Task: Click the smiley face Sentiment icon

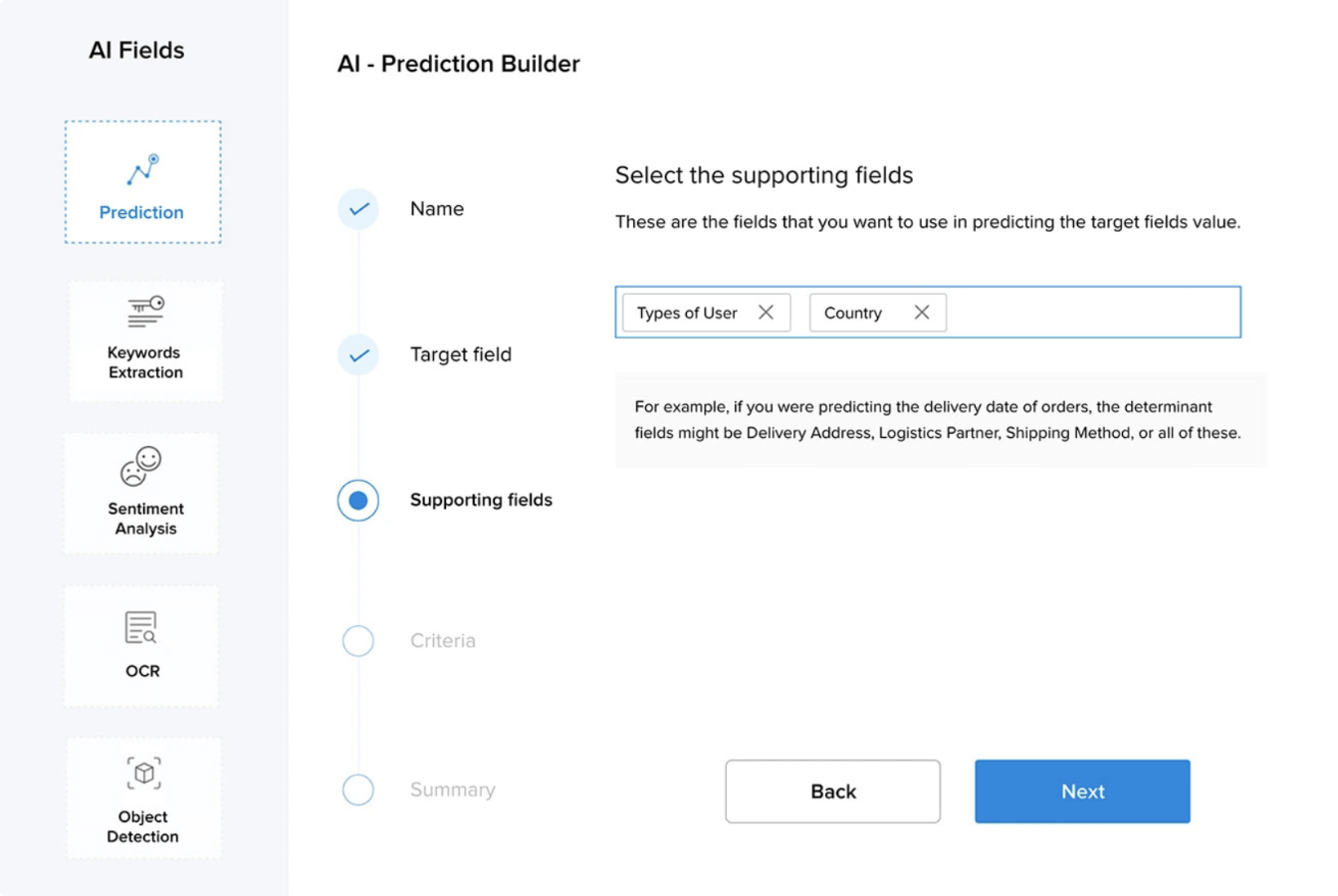Action: 141,465
